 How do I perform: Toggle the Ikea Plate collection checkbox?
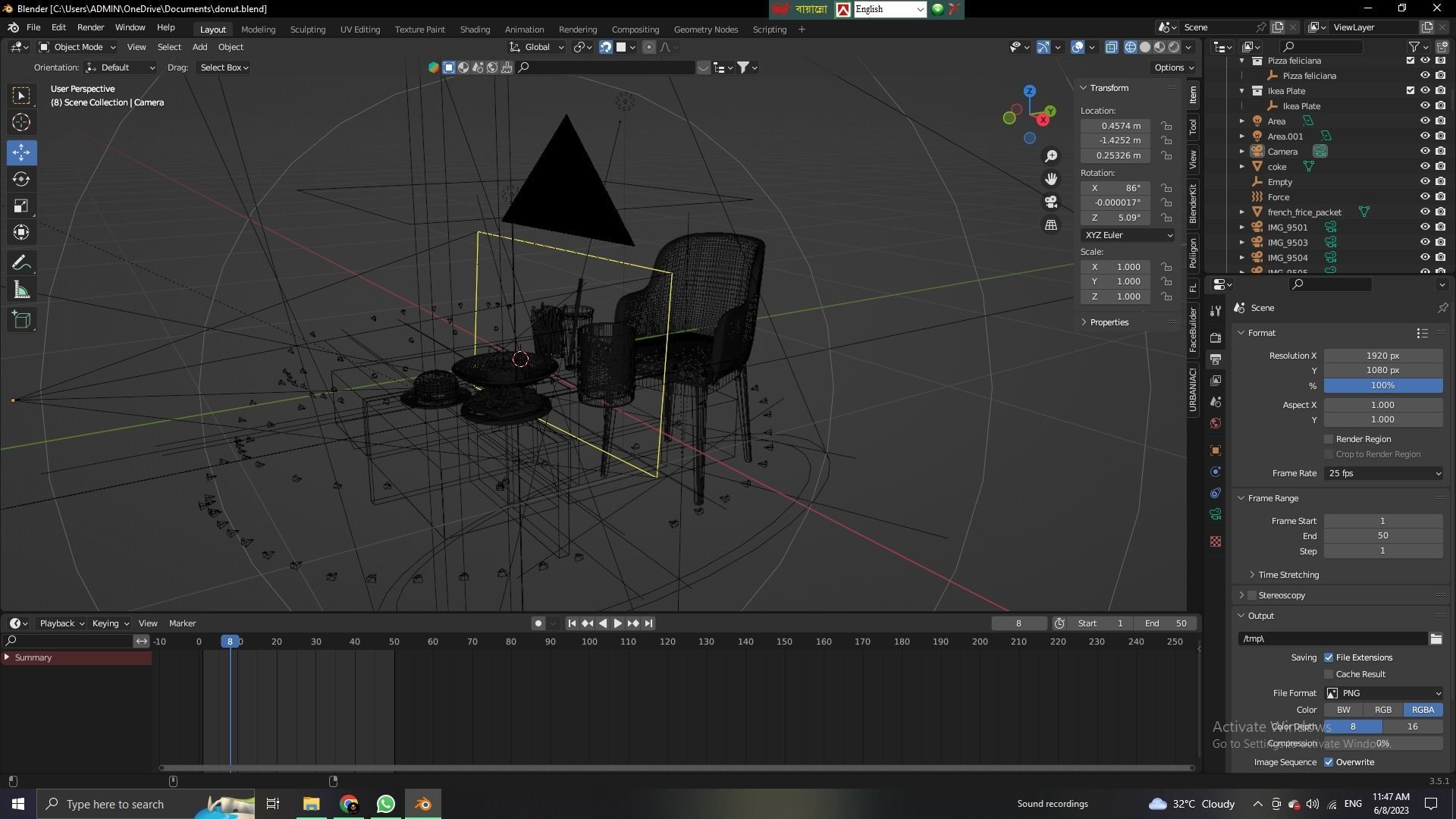(x=1410, y=91)
